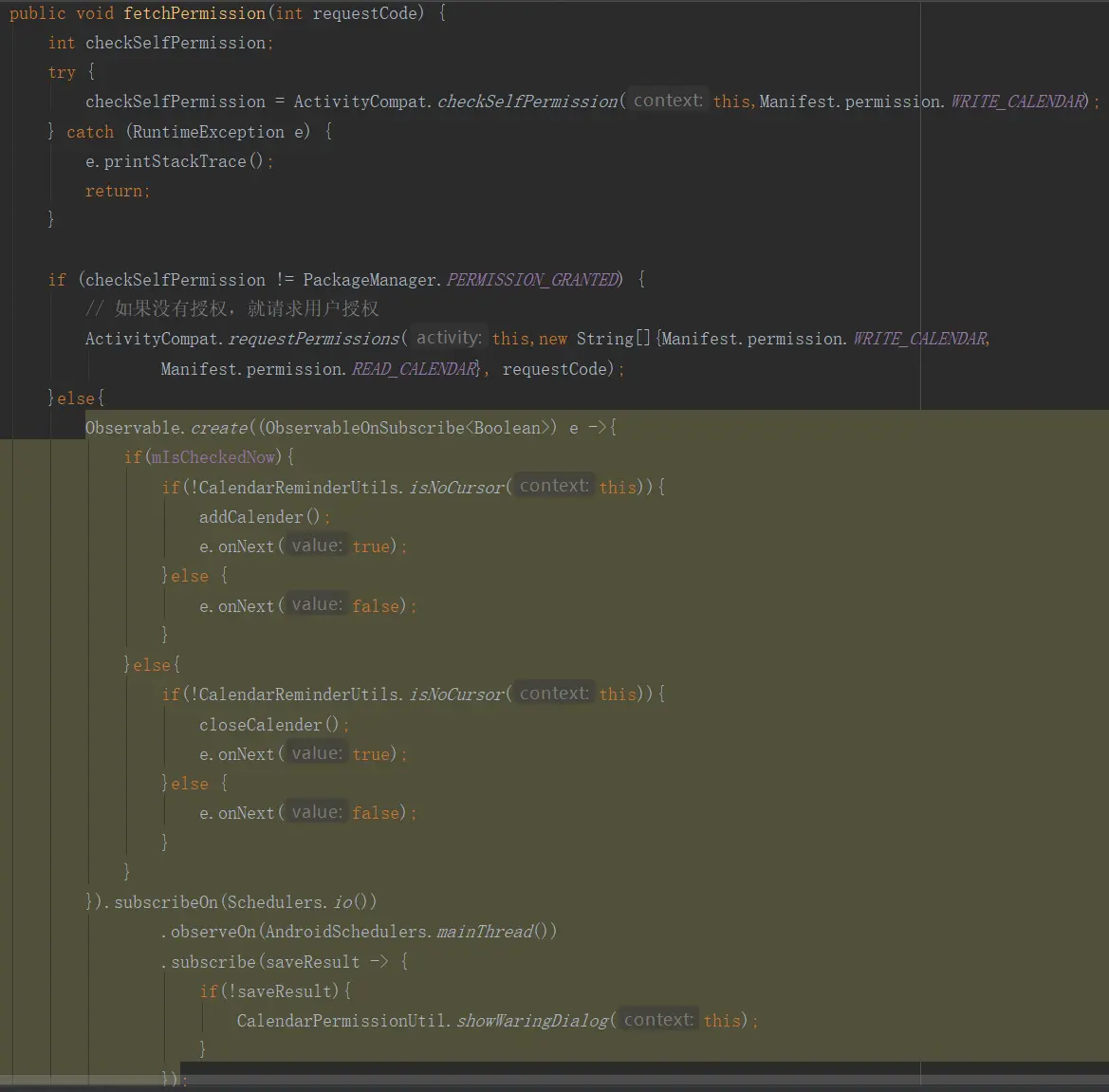
Task: Click the PERMISSION_GRANTED constant
Action: coord(532,280)
